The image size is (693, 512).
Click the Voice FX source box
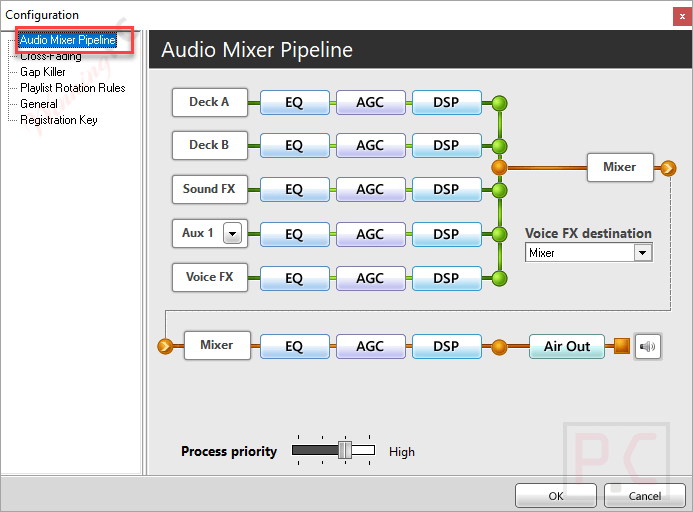[209, 277]
